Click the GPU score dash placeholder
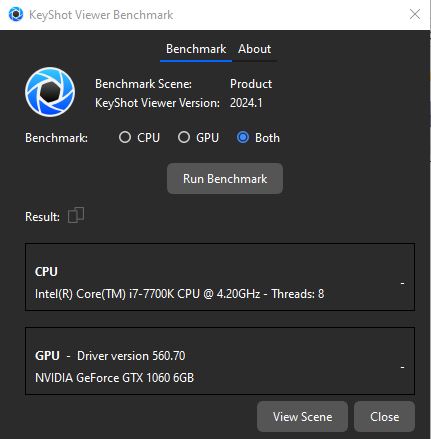431x439 pixels. [403, 367]
